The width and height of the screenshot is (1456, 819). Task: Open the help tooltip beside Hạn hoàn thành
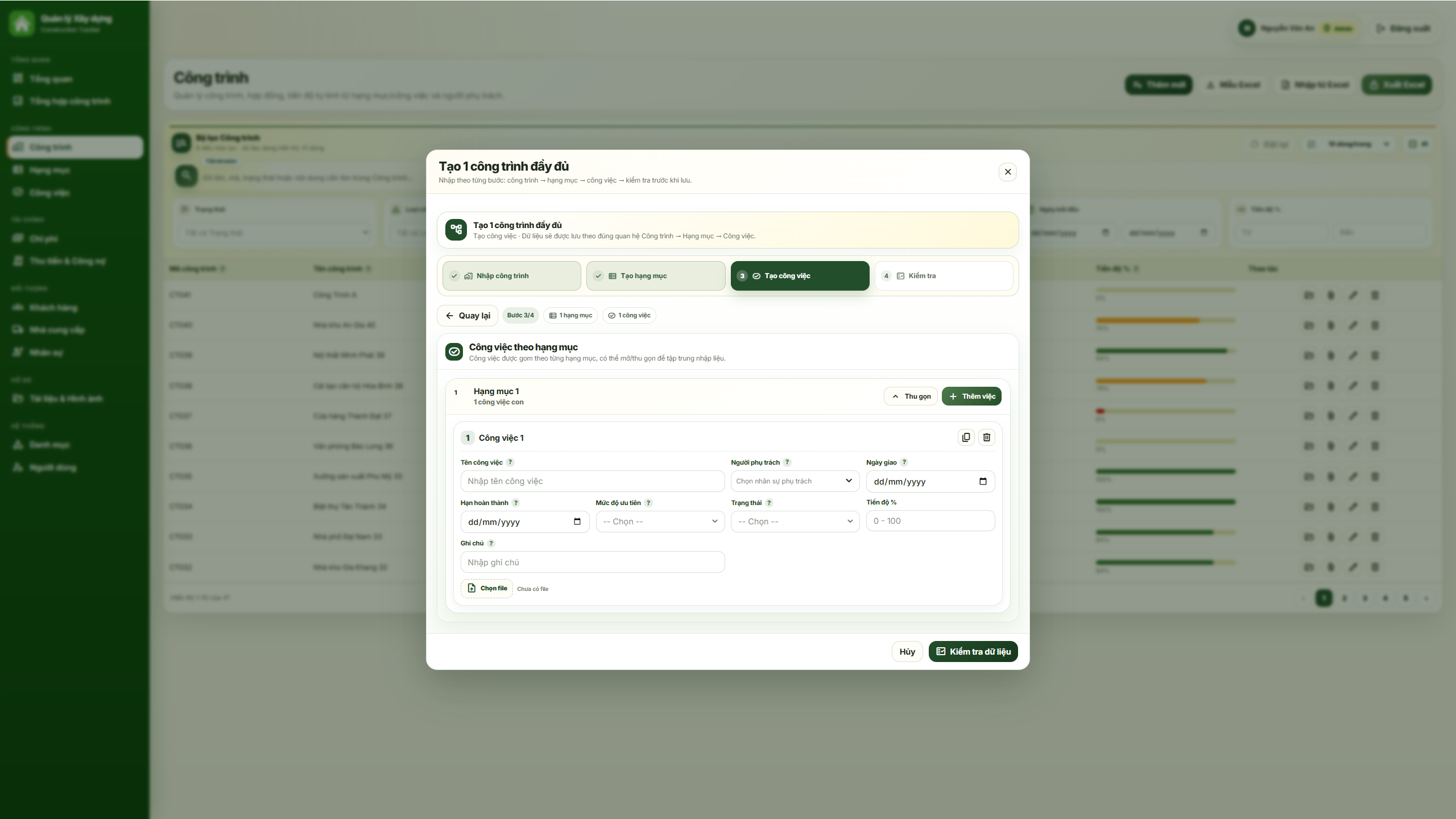click(516, 503)
